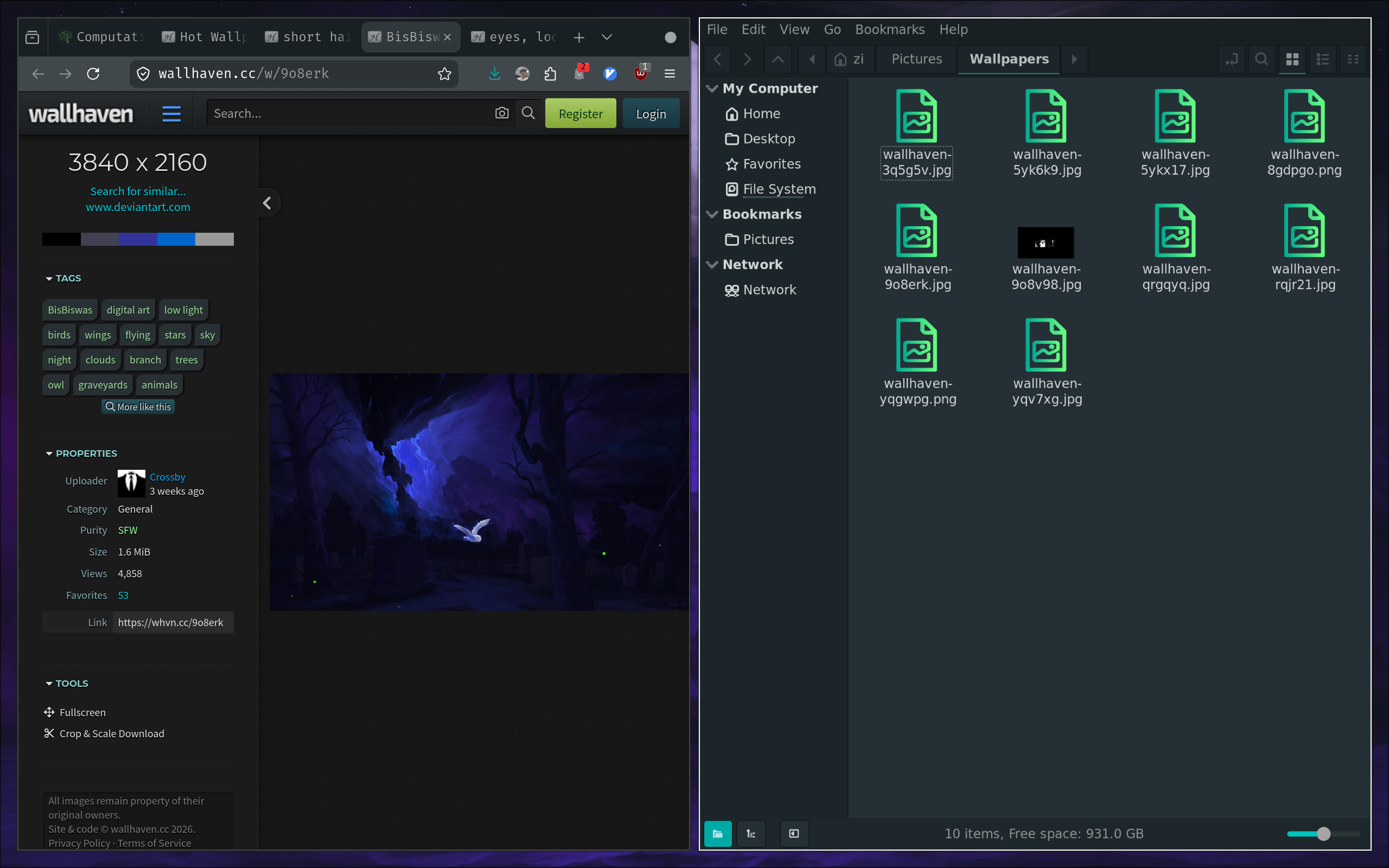Image resolution: width=1389 pixels, height=868 pixels.
Task: Select wallhaven-9o8v98.jpg thumbnail
Action: (x=1046, y=243)
